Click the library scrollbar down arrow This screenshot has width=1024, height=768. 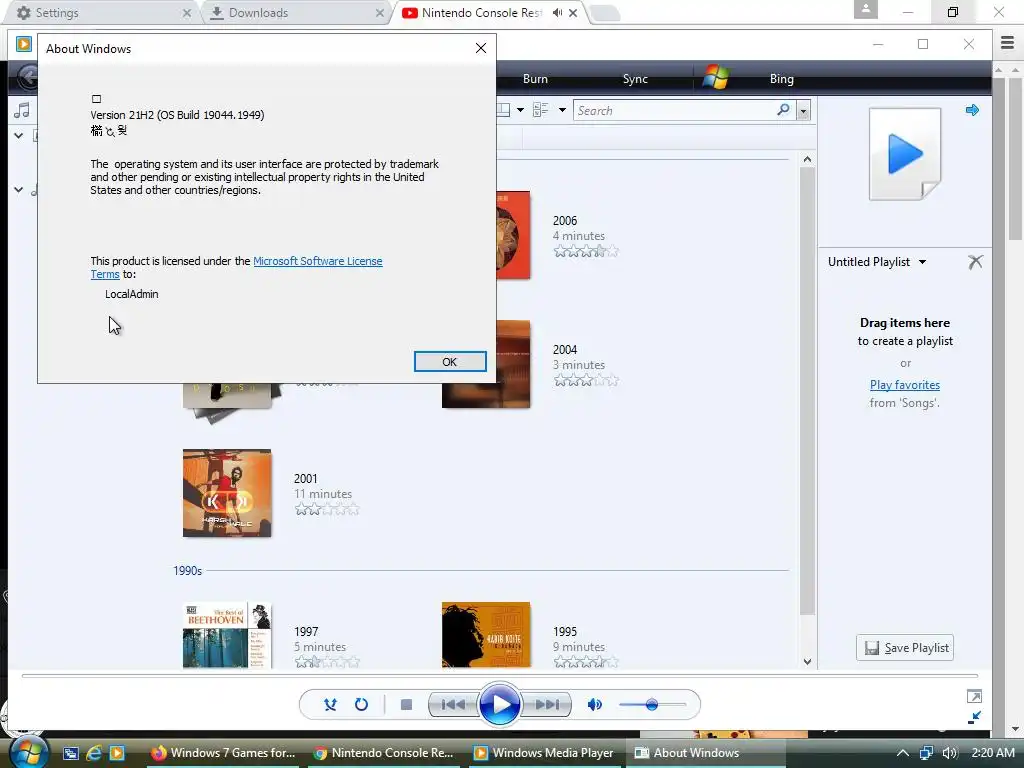point(807,662)
